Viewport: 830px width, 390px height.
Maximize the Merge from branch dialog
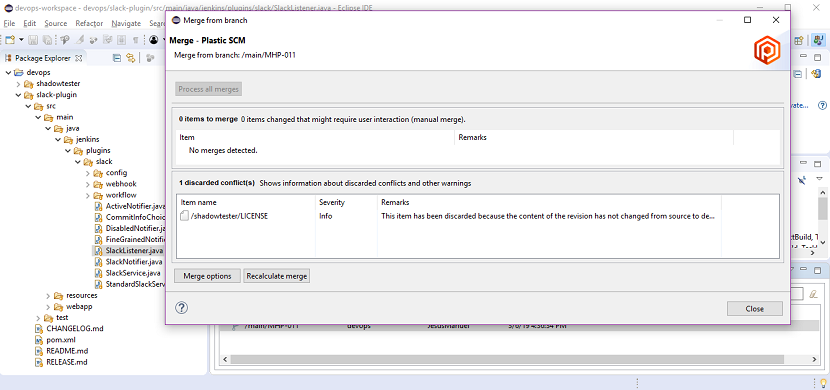pos(747,20)
